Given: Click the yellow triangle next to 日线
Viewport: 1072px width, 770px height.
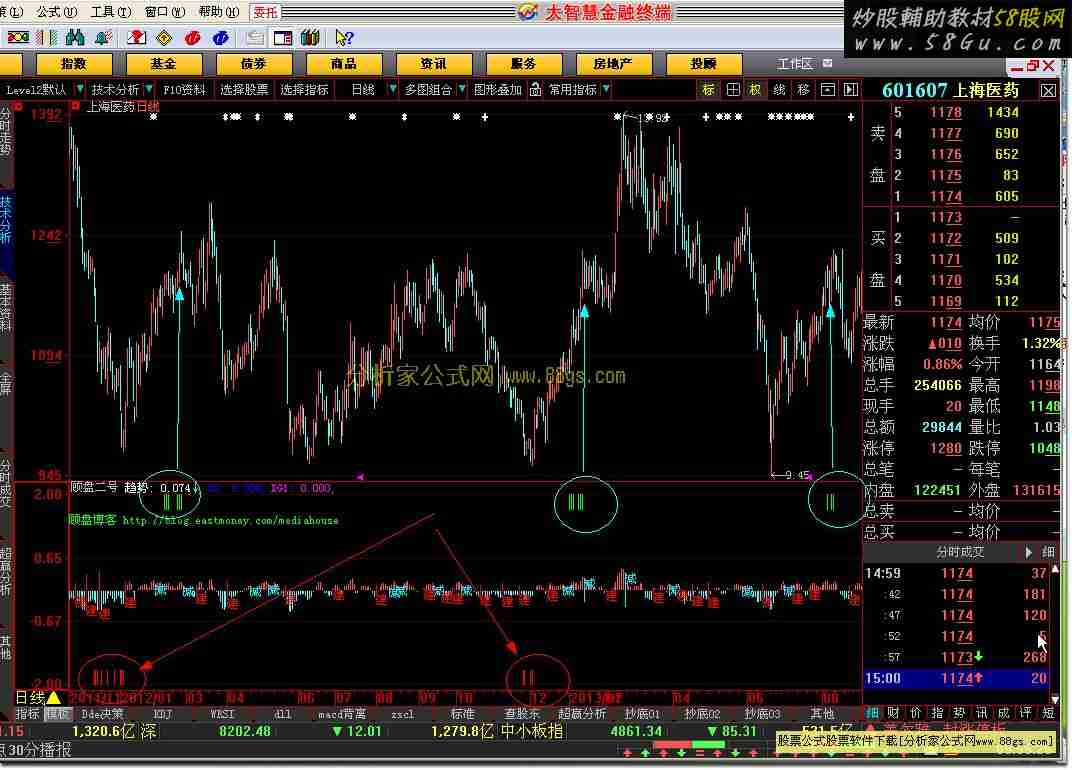Looking at the screenshot, I should point(53,698).
